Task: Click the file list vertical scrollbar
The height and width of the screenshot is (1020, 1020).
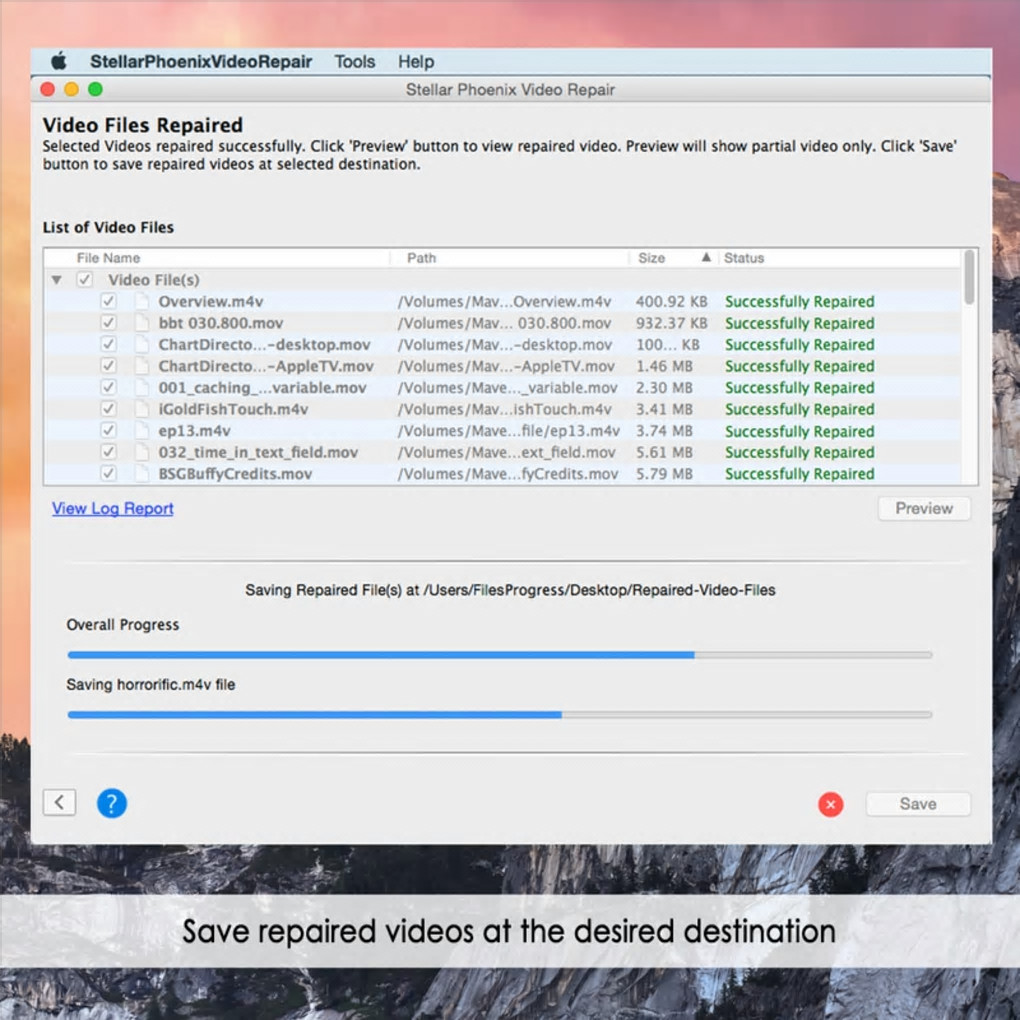Action: (x=969, y=277)
